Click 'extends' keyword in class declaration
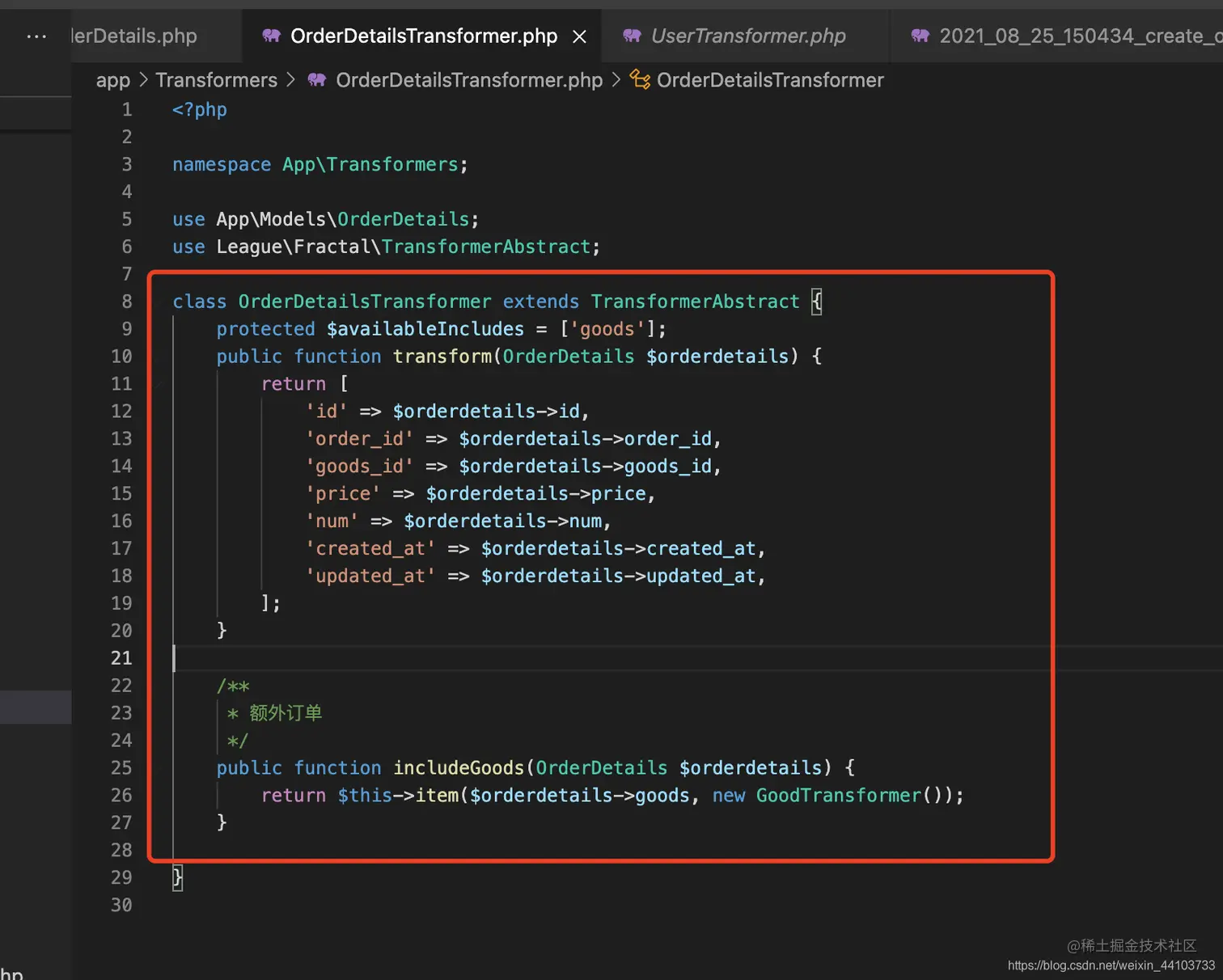This screenshot has width=1223, height=980. (x=541, y=302)
